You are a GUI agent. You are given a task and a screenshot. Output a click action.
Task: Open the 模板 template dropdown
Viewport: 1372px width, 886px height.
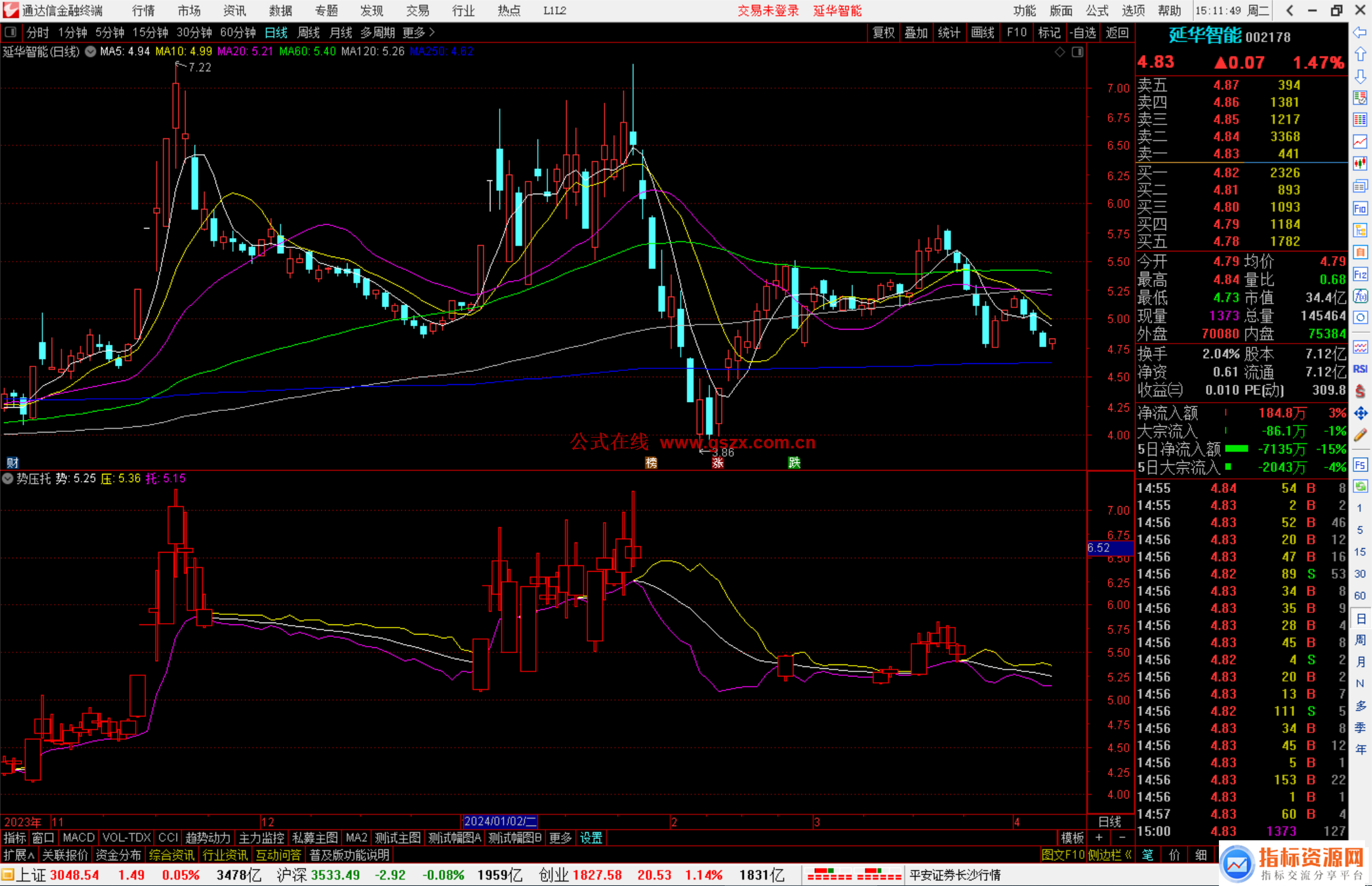[x=1072, y=838]
